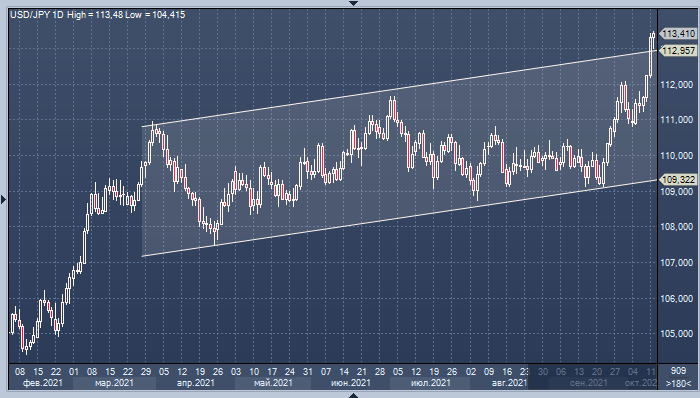Viewport: 700px width, 398px height.
Task: Expand the side panel arrow left of chart
Action: [x=3, y=199]
